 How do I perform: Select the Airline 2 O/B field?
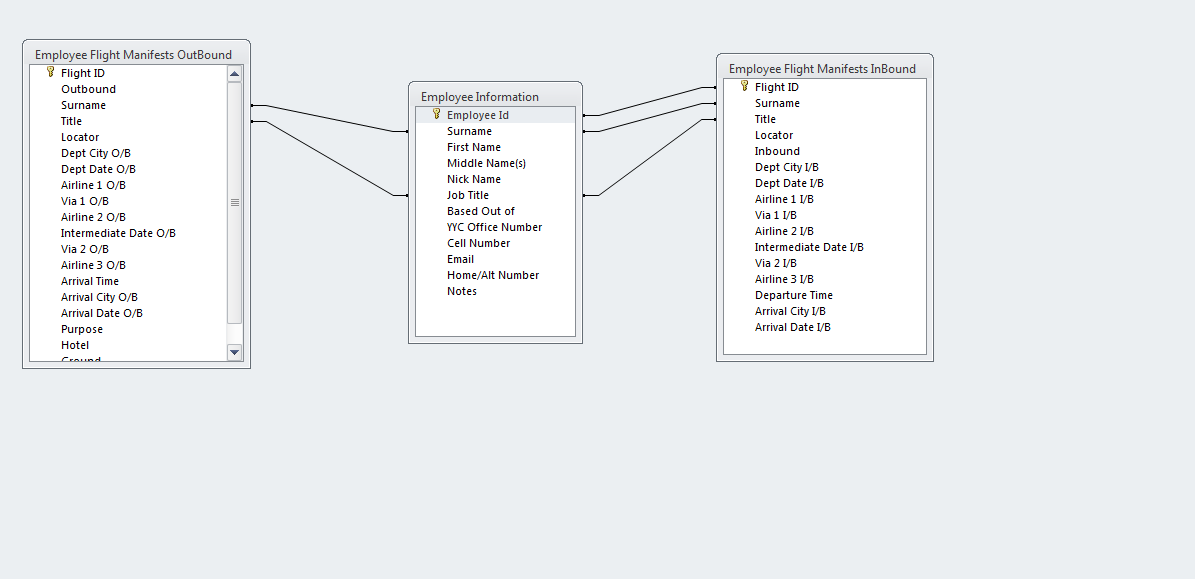click(94, 217)
